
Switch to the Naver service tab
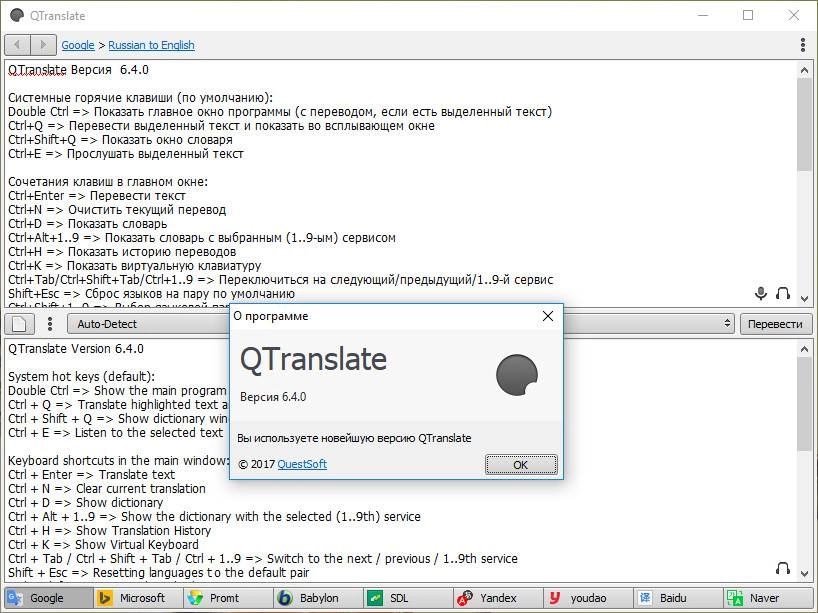767,598
